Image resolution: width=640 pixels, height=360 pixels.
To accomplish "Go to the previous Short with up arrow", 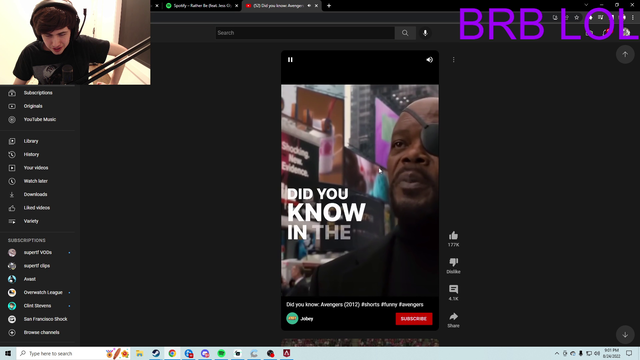I will click(625, 54).
